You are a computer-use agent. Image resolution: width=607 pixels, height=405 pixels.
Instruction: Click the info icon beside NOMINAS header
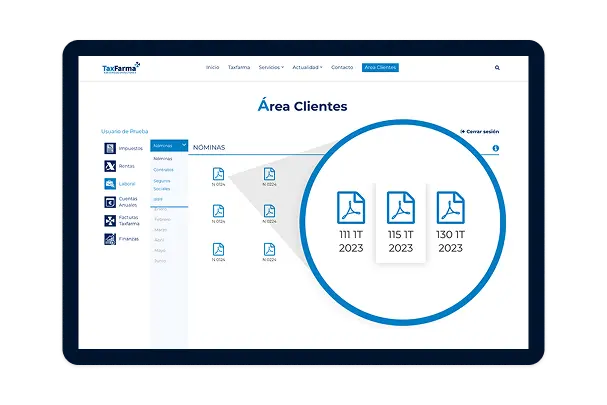click(495, 148)
